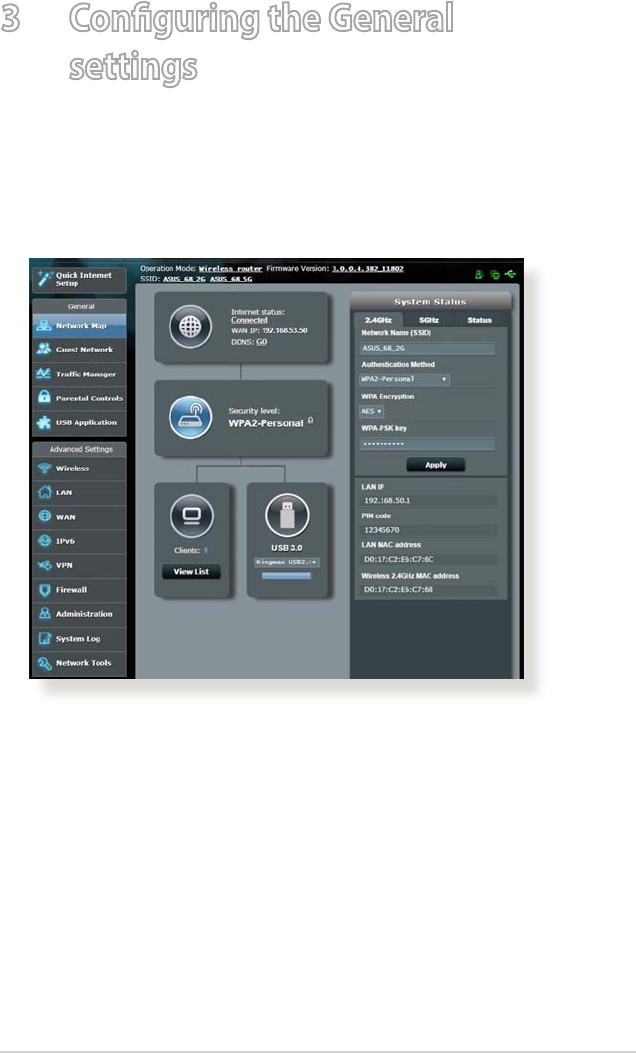Screen dimensions: 636x1053
Task: Select the Administration menu label
Action: pos(84,614)
